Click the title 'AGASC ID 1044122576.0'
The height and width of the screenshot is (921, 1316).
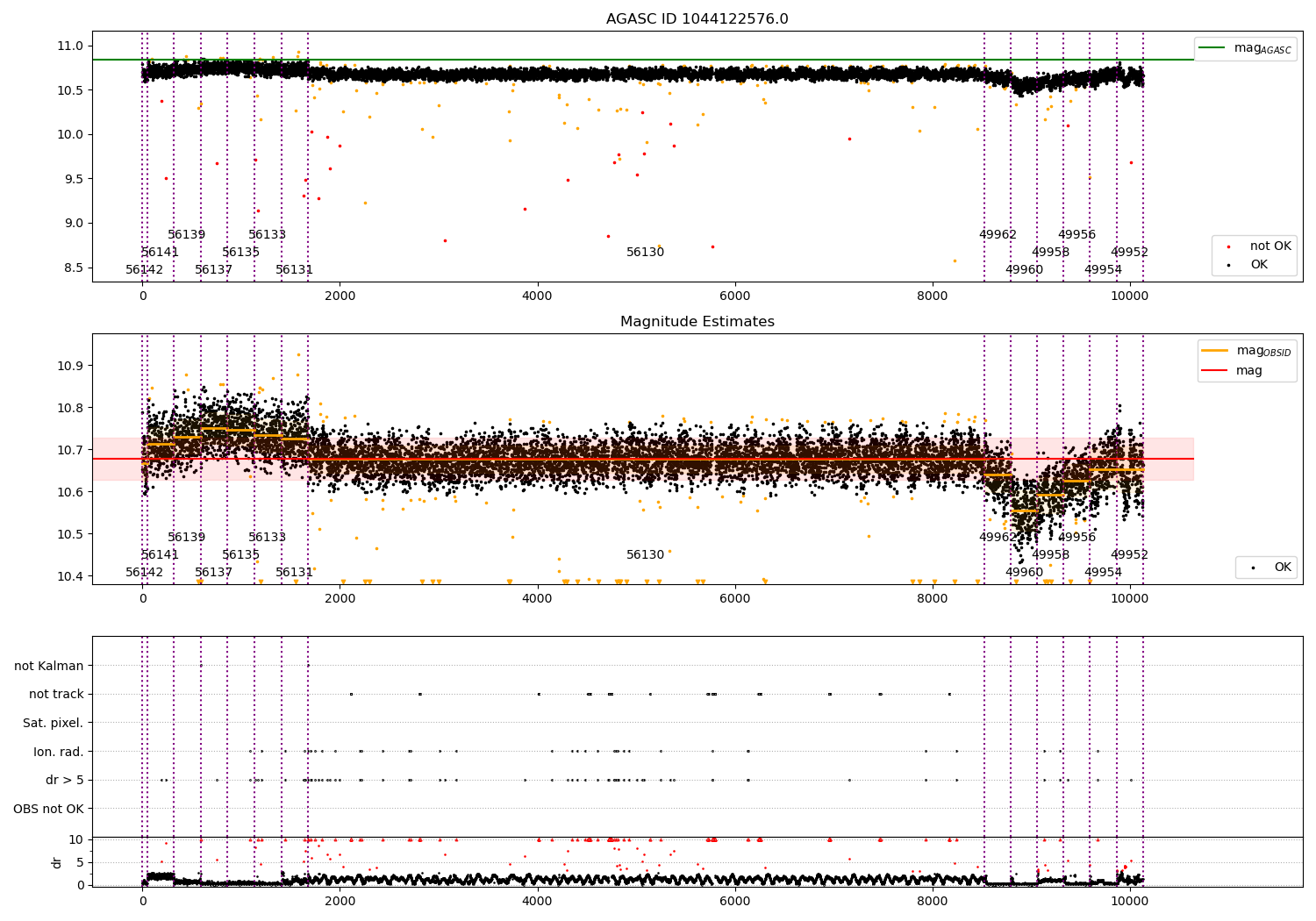697,19
